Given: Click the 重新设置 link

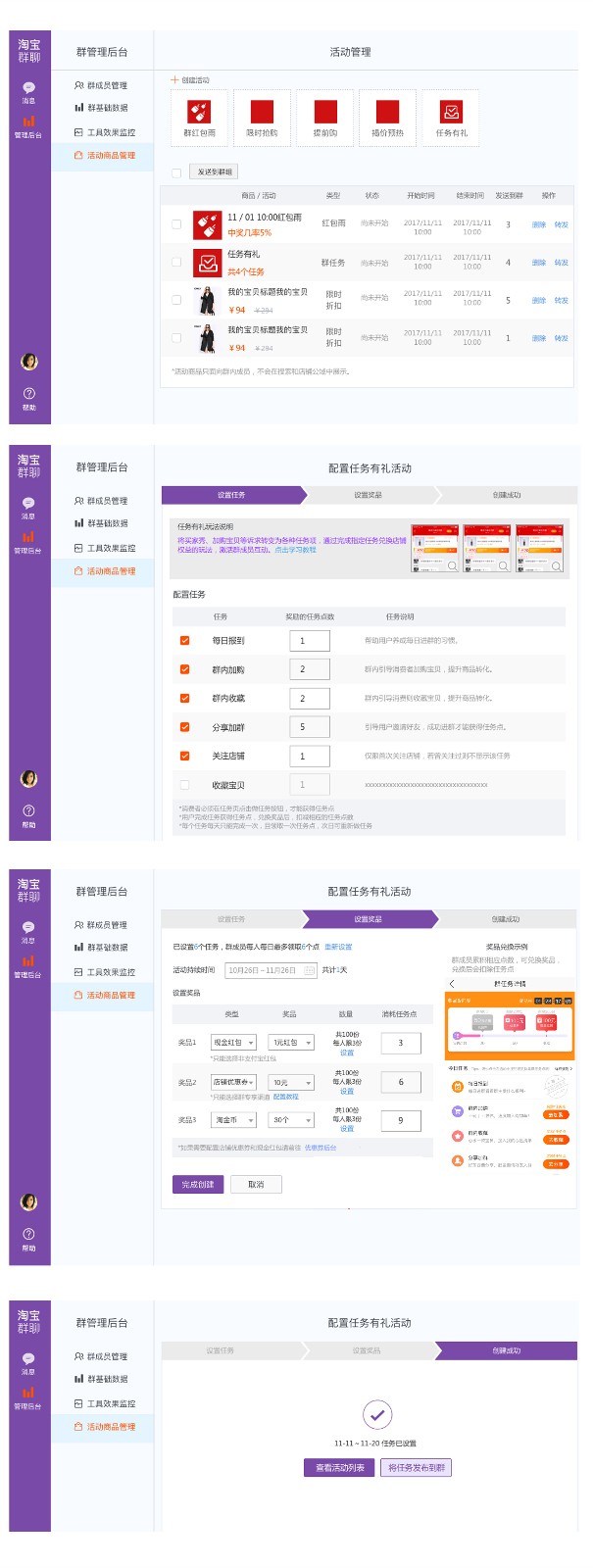Looking at the screenshot, I should pyautogui.click(x=338, y=947).
